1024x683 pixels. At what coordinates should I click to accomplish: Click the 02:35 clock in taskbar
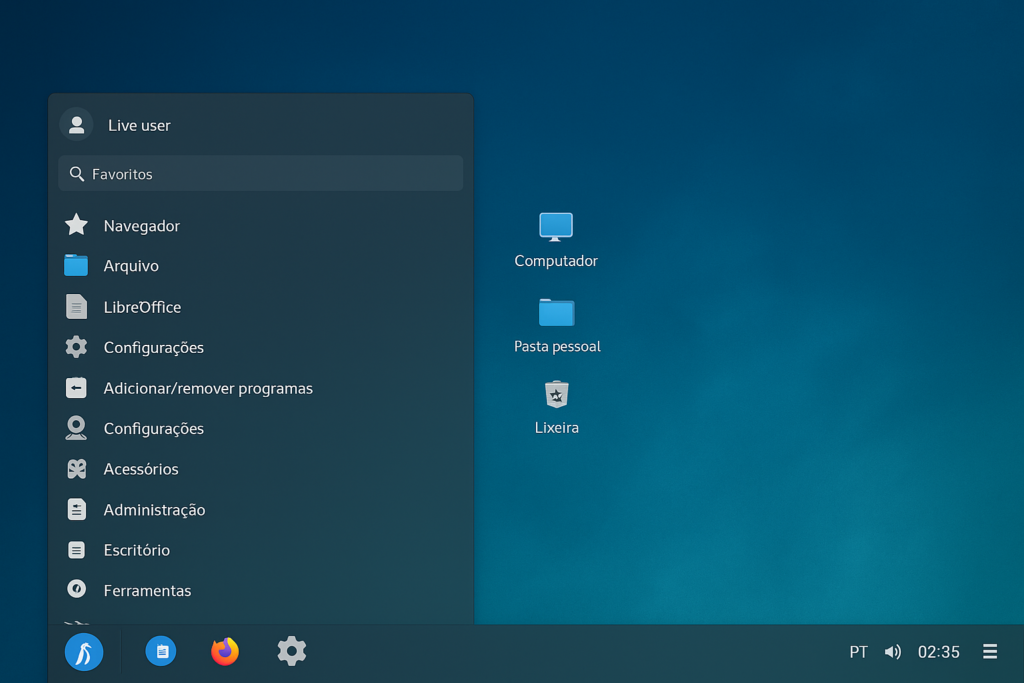tap(938, 652)
